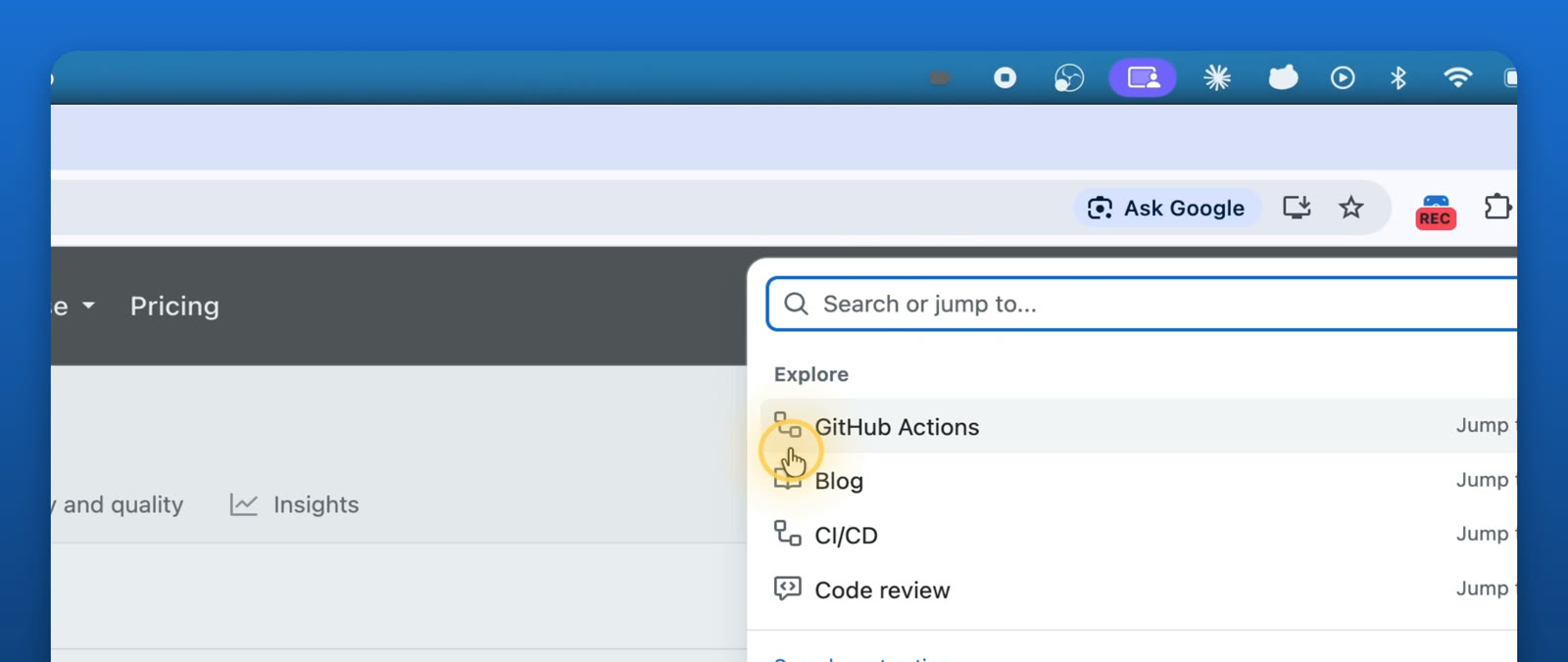
Task: Click the dark camera icon in menu bar
Action: pyautogui.click(x=940, y=77)
